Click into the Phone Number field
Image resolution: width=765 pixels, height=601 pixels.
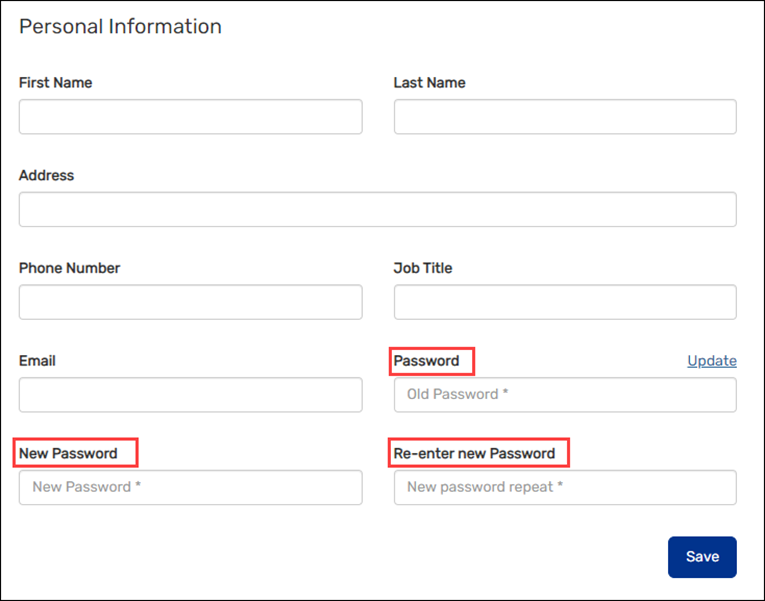[x=190, y=302]
